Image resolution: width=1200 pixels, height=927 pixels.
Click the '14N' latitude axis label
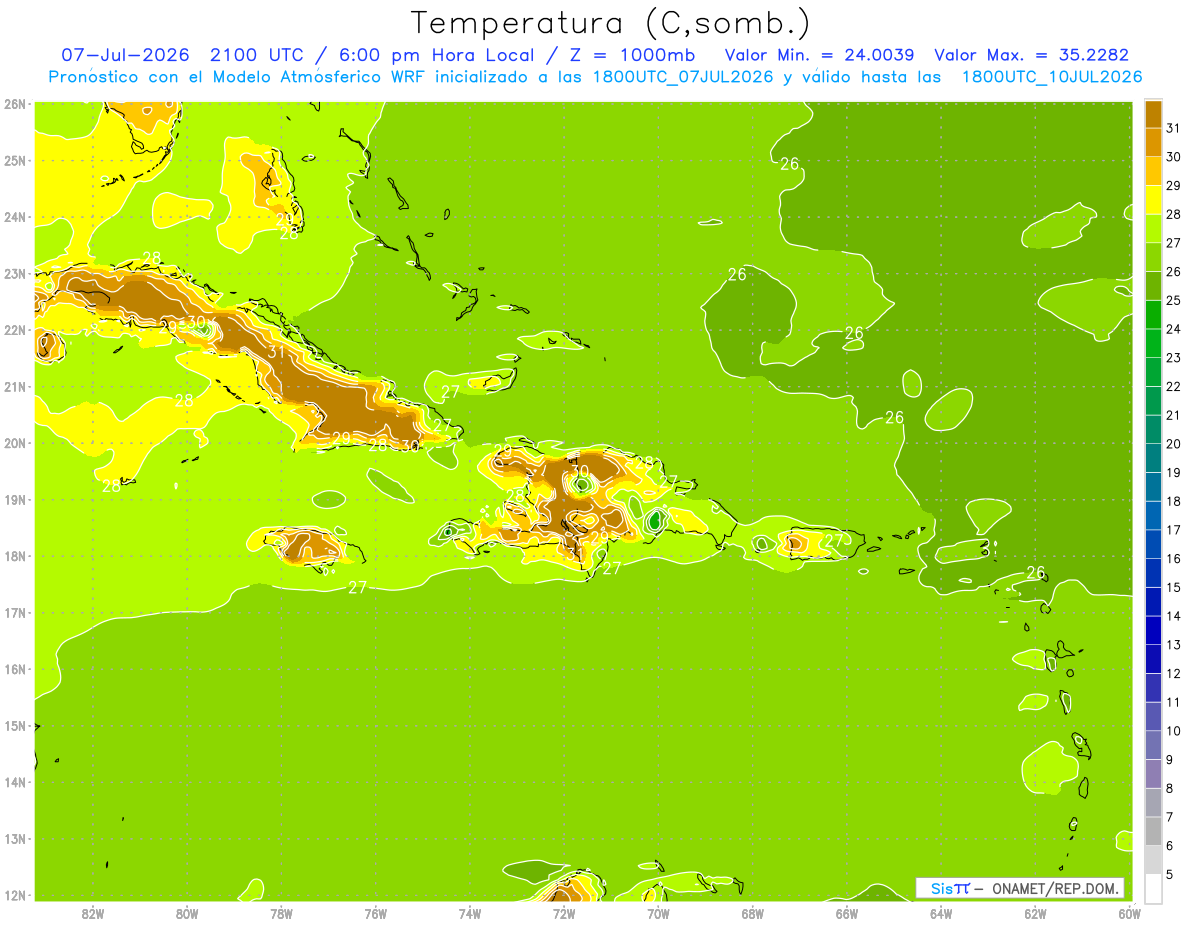tap(15, 782)
